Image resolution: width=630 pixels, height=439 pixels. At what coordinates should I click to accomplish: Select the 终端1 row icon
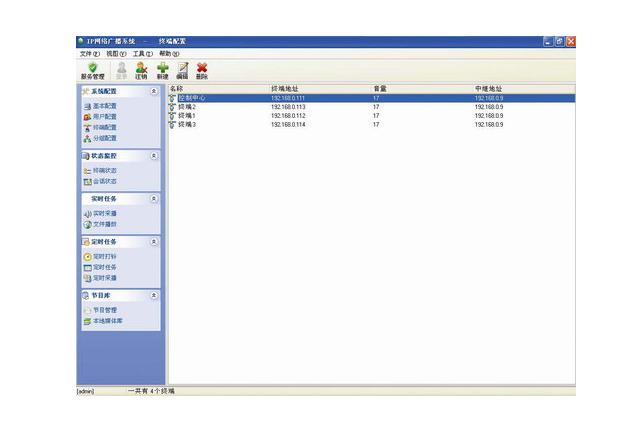[172, 116]
